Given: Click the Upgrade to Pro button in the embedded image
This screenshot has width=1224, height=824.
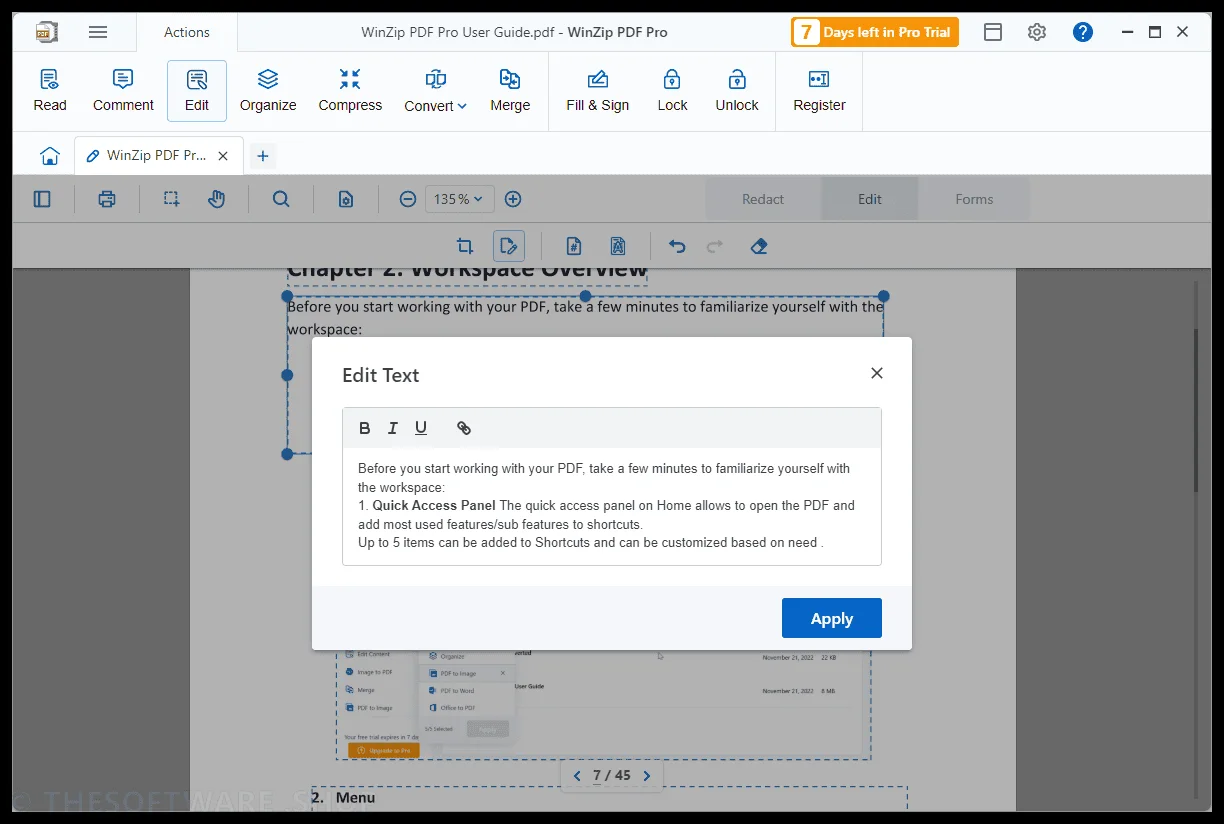Looking at the screenshot, I should click(x=384, y=750).
